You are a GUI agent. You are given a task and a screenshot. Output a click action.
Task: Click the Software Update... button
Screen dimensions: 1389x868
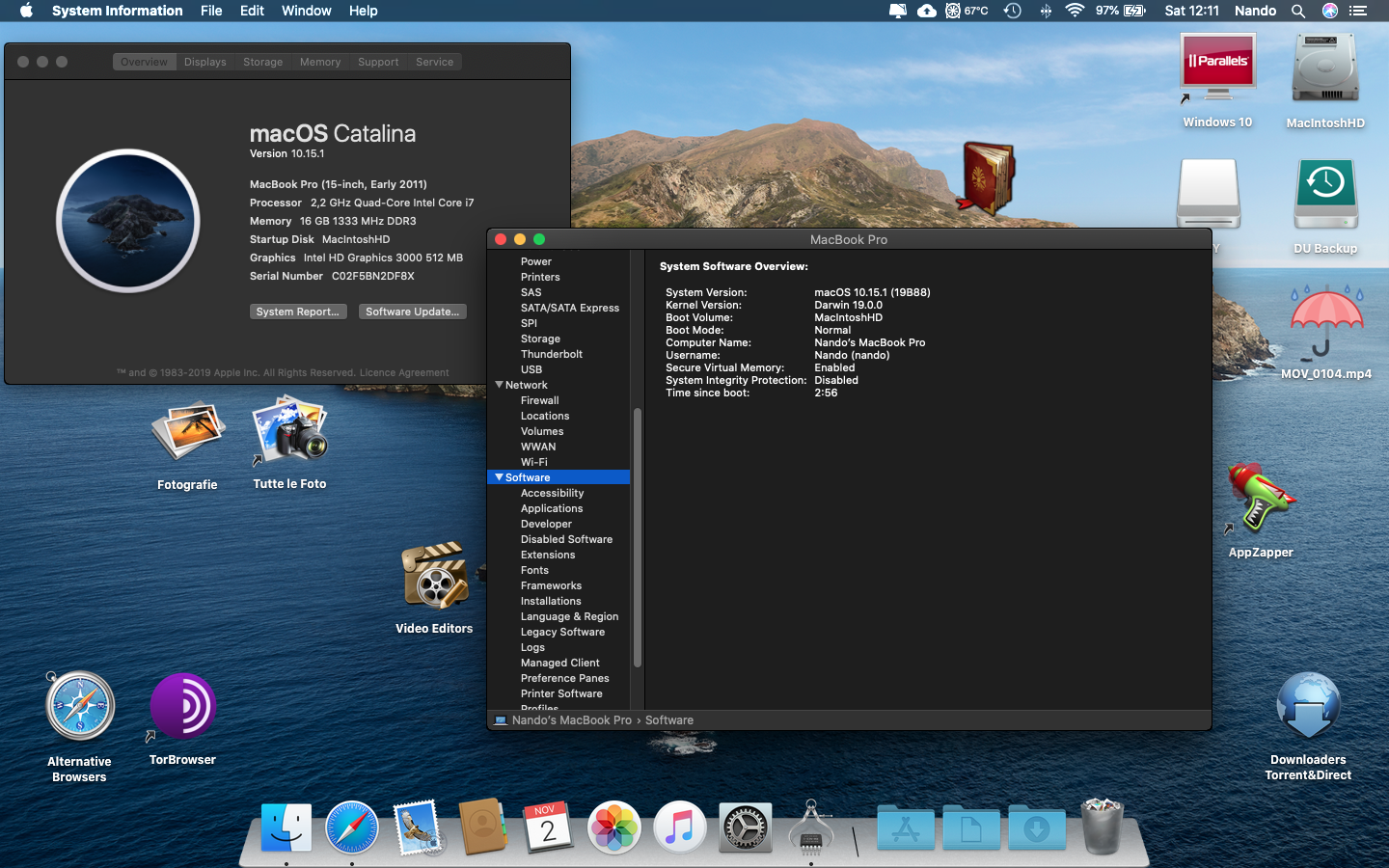coord(413,312)
